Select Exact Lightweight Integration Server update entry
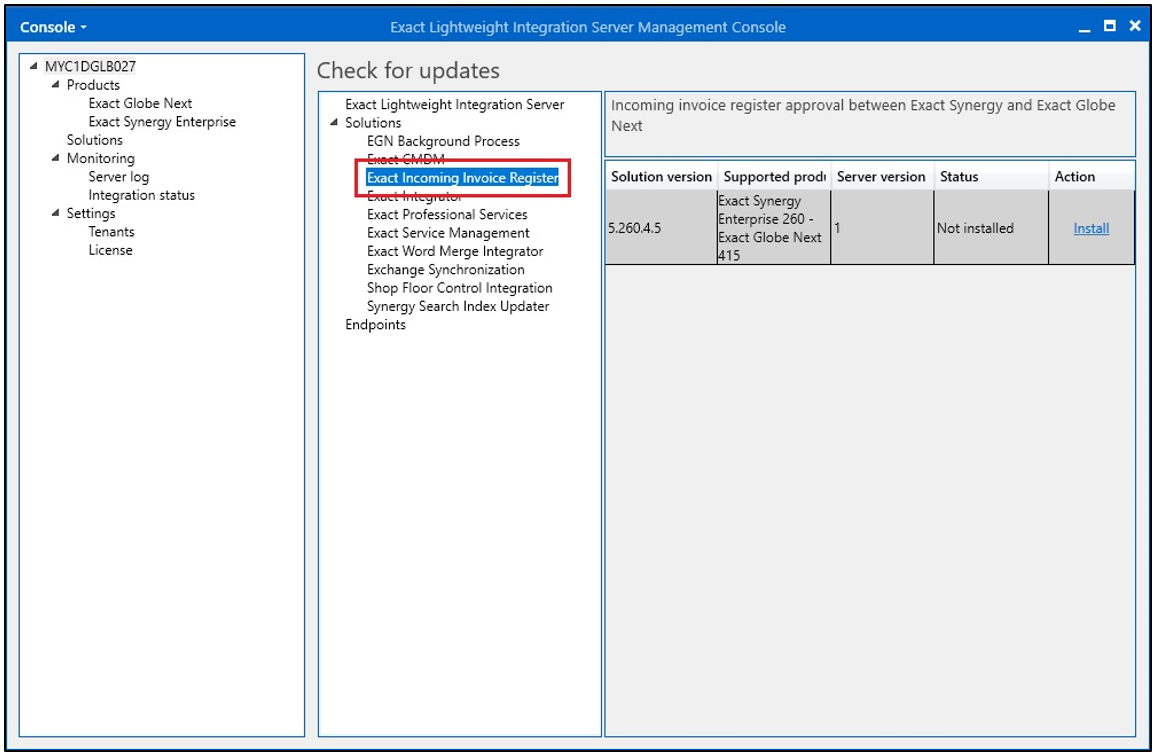 pos(455,105)
